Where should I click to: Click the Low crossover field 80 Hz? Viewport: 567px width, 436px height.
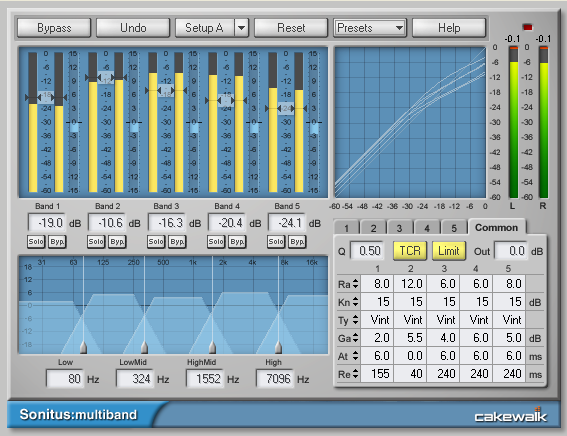65,379
